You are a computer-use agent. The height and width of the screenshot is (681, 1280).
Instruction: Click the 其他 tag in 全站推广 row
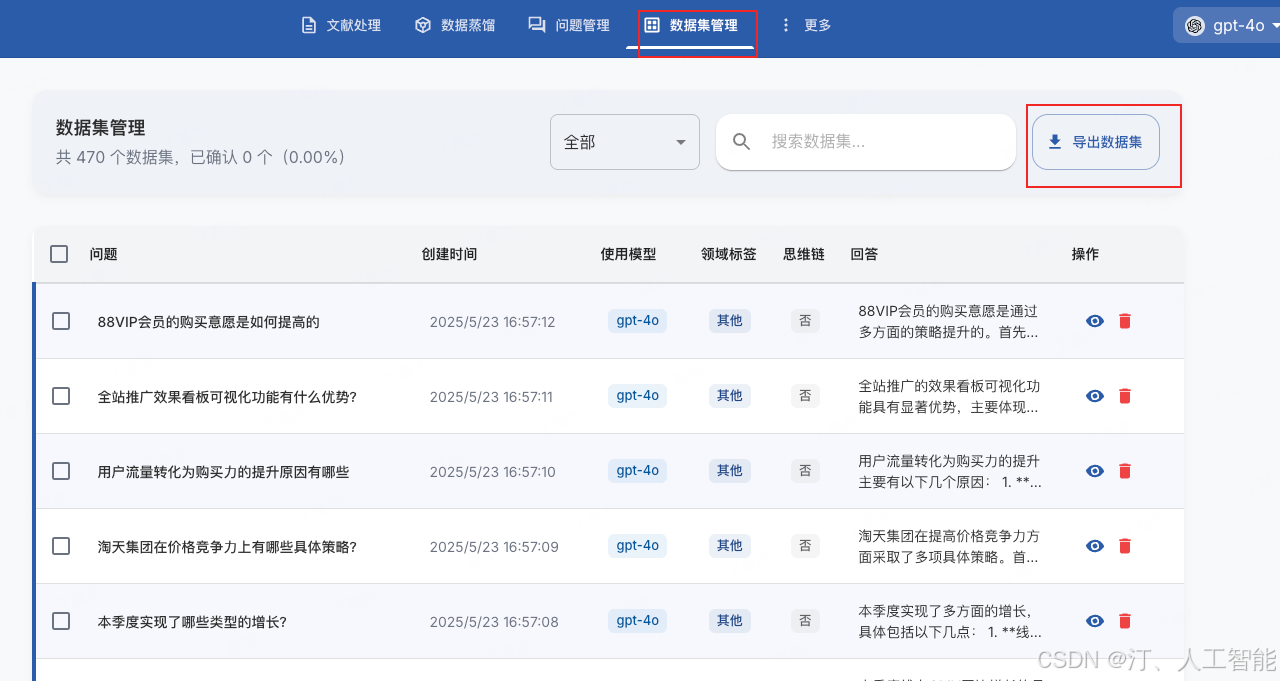point(730,395)
